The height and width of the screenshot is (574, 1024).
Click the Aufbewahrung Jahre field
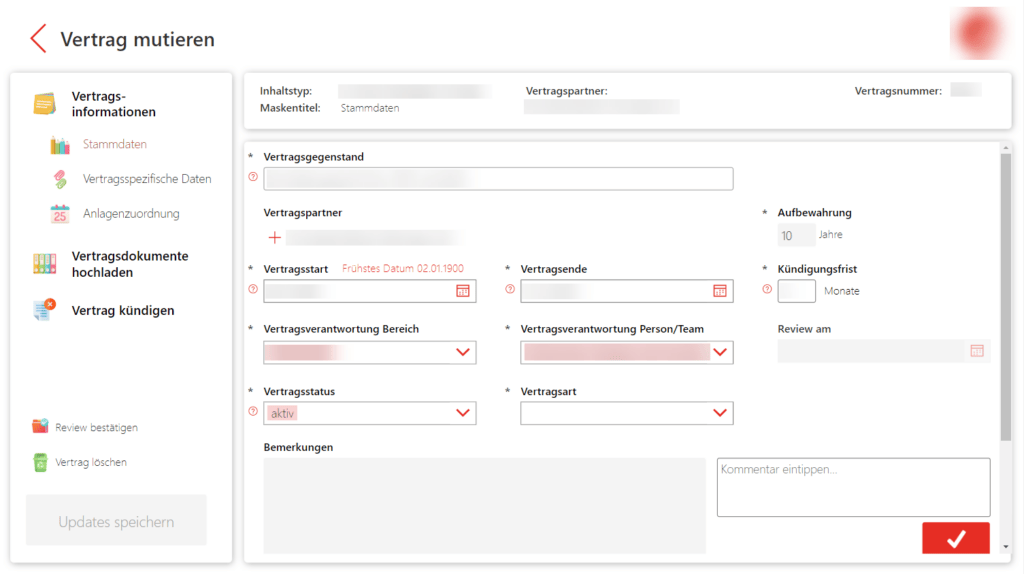tap(796, 235)
